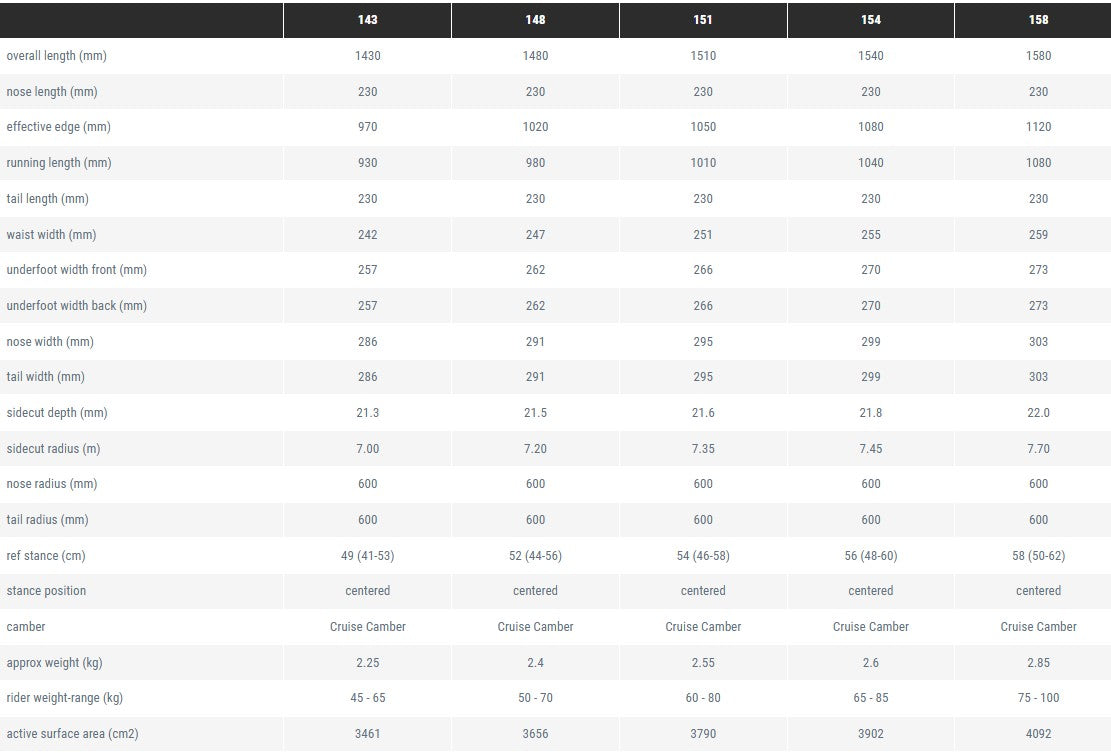Click the sidecut radius (m) row label

click(53, 448)
